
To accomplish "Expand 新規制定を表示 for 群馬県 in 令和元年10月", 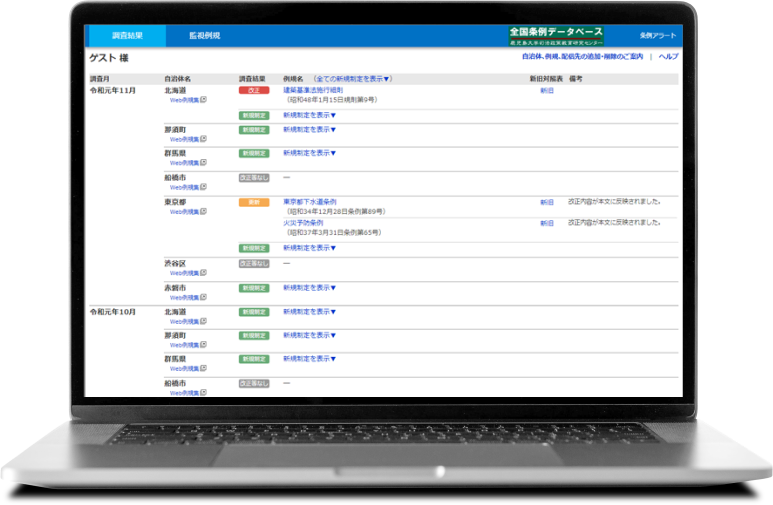I will pyautogui.click(x=309, y=358).
